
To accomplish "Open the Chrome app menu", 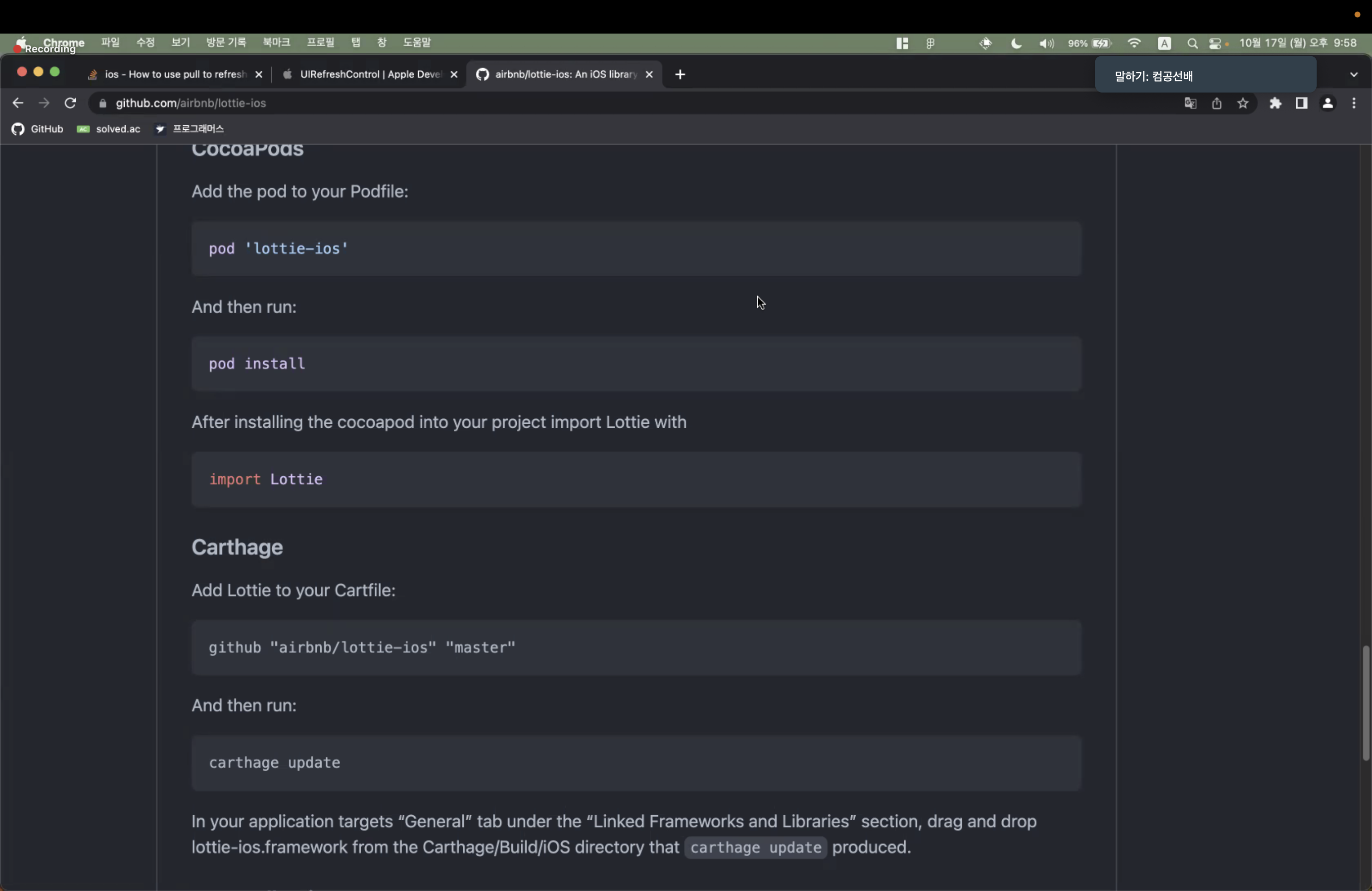I will [x=64, y=43].
